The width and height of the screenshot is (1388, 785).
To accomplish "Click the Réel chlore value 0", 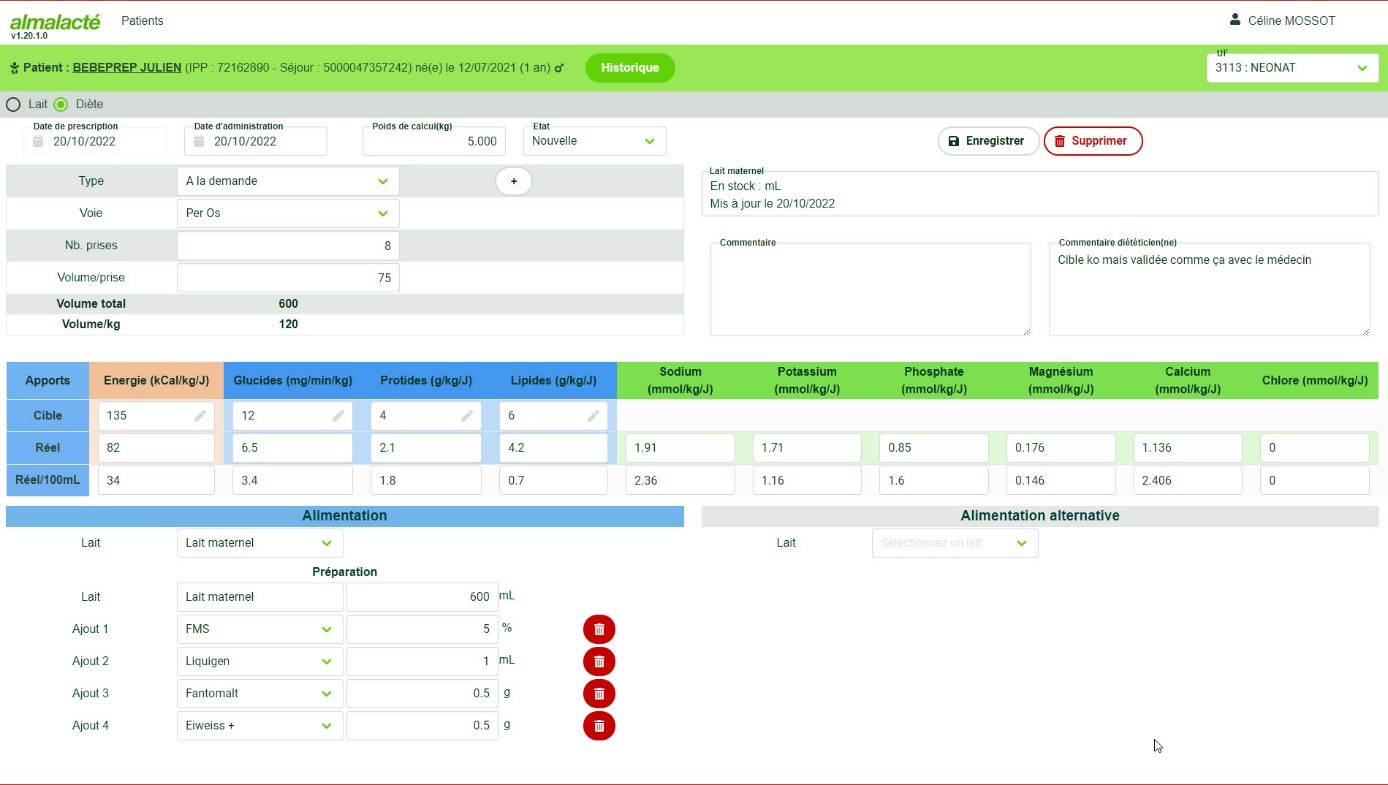I will 1315,448.
